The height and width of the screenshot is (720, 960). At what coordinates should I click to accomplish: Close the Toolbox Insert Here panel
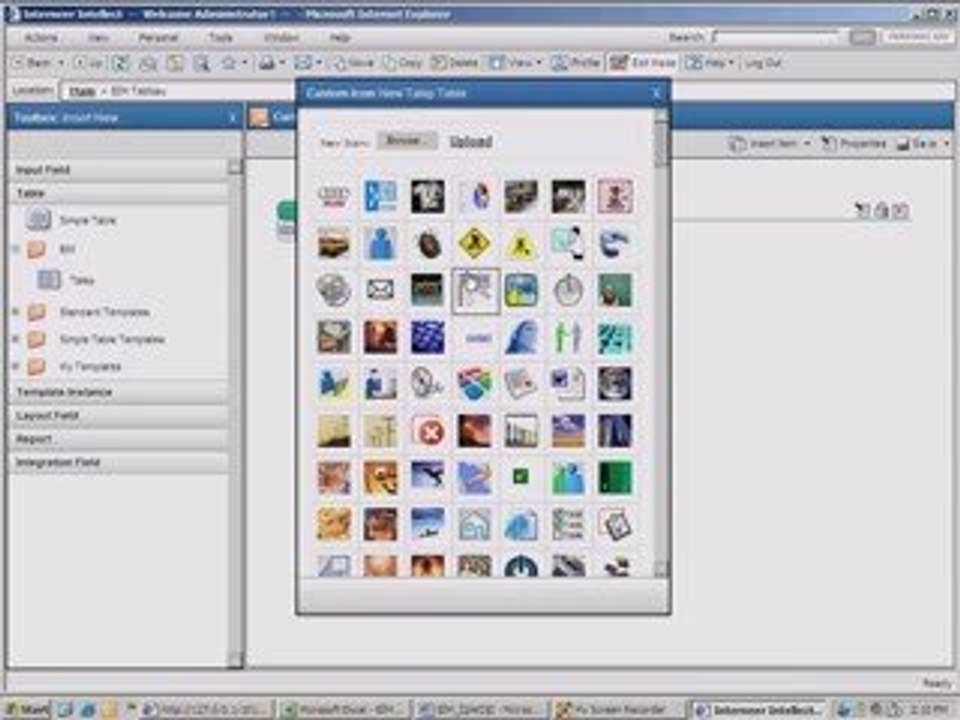pyautogui.click(x=233, y=118)
